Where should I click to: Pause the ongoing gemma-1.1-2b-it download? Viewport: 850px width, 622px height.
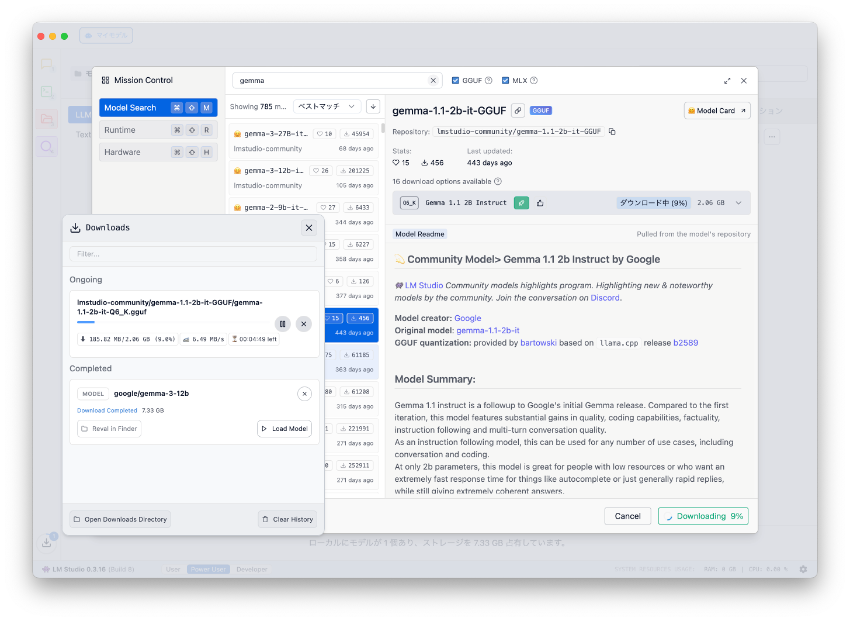pyautogui.click(x=282, y=324)
